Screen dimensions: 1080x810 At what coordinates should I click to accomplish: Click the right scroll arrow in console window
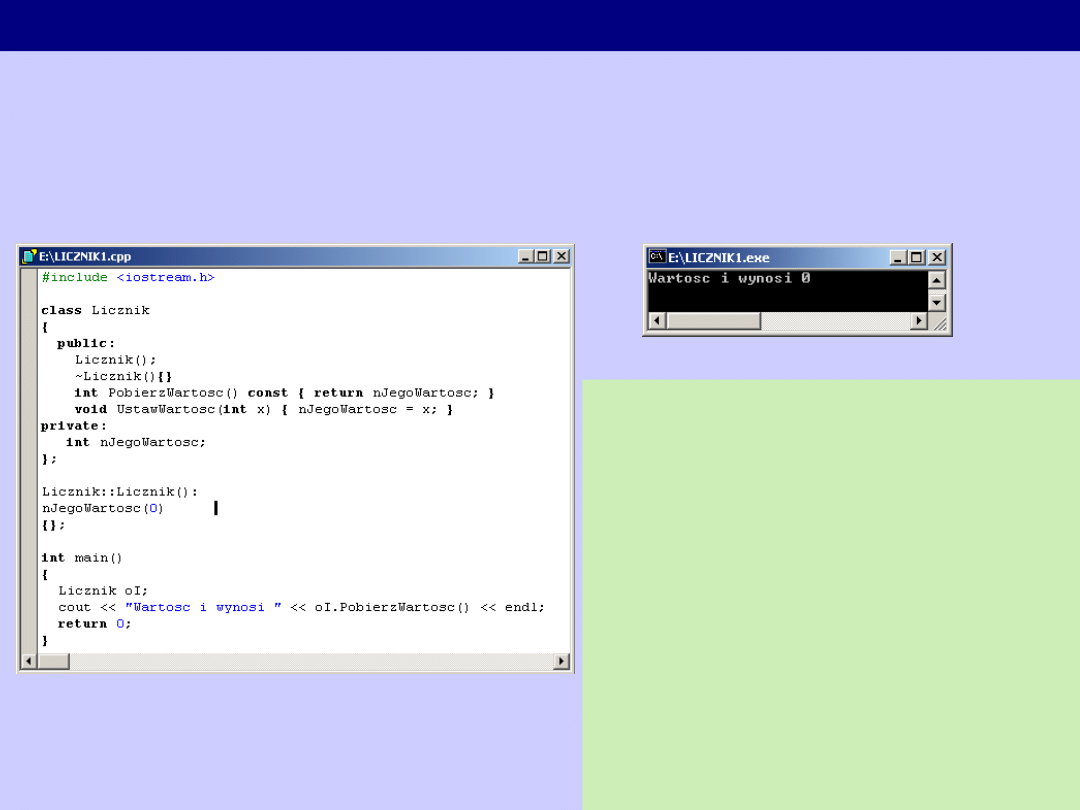pyautogui.click(x=919, y=320)
